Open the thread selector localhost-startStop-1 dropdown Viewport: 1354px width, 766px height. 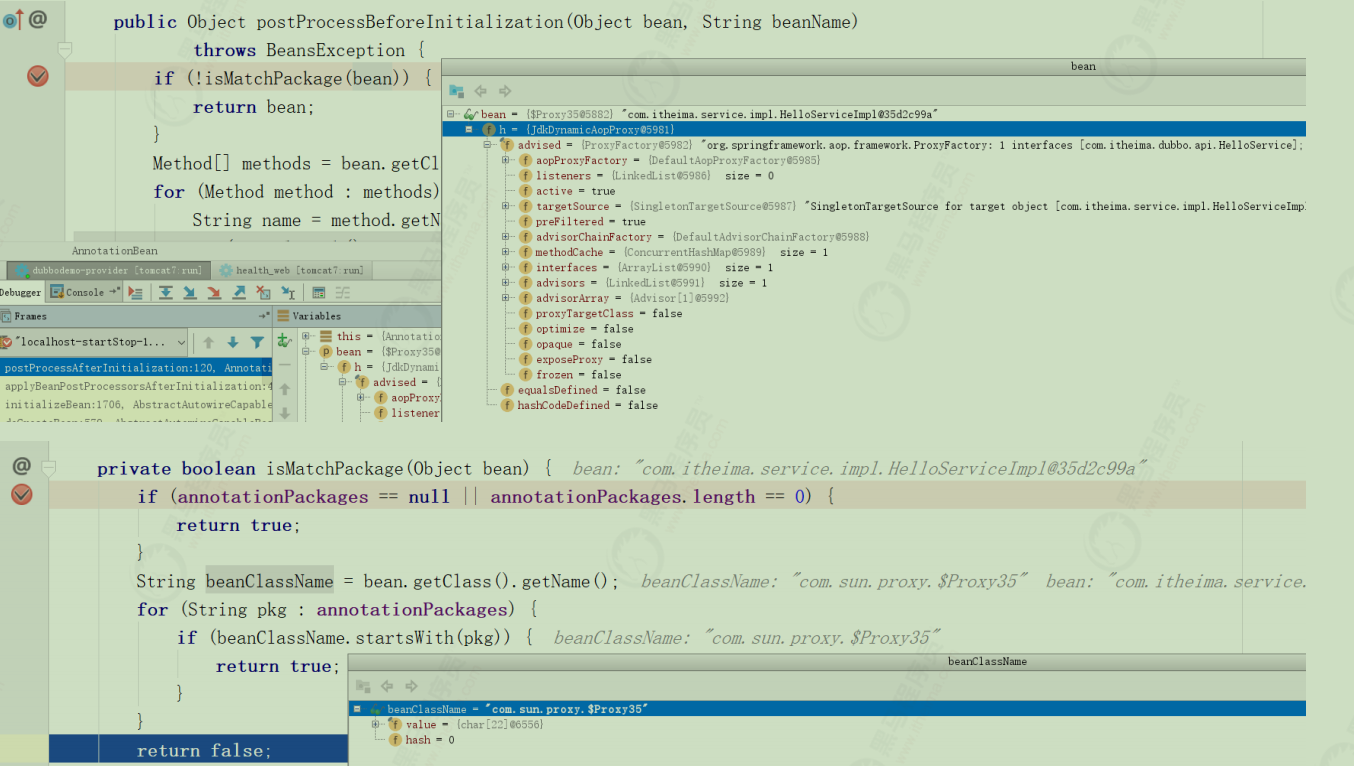94,342
